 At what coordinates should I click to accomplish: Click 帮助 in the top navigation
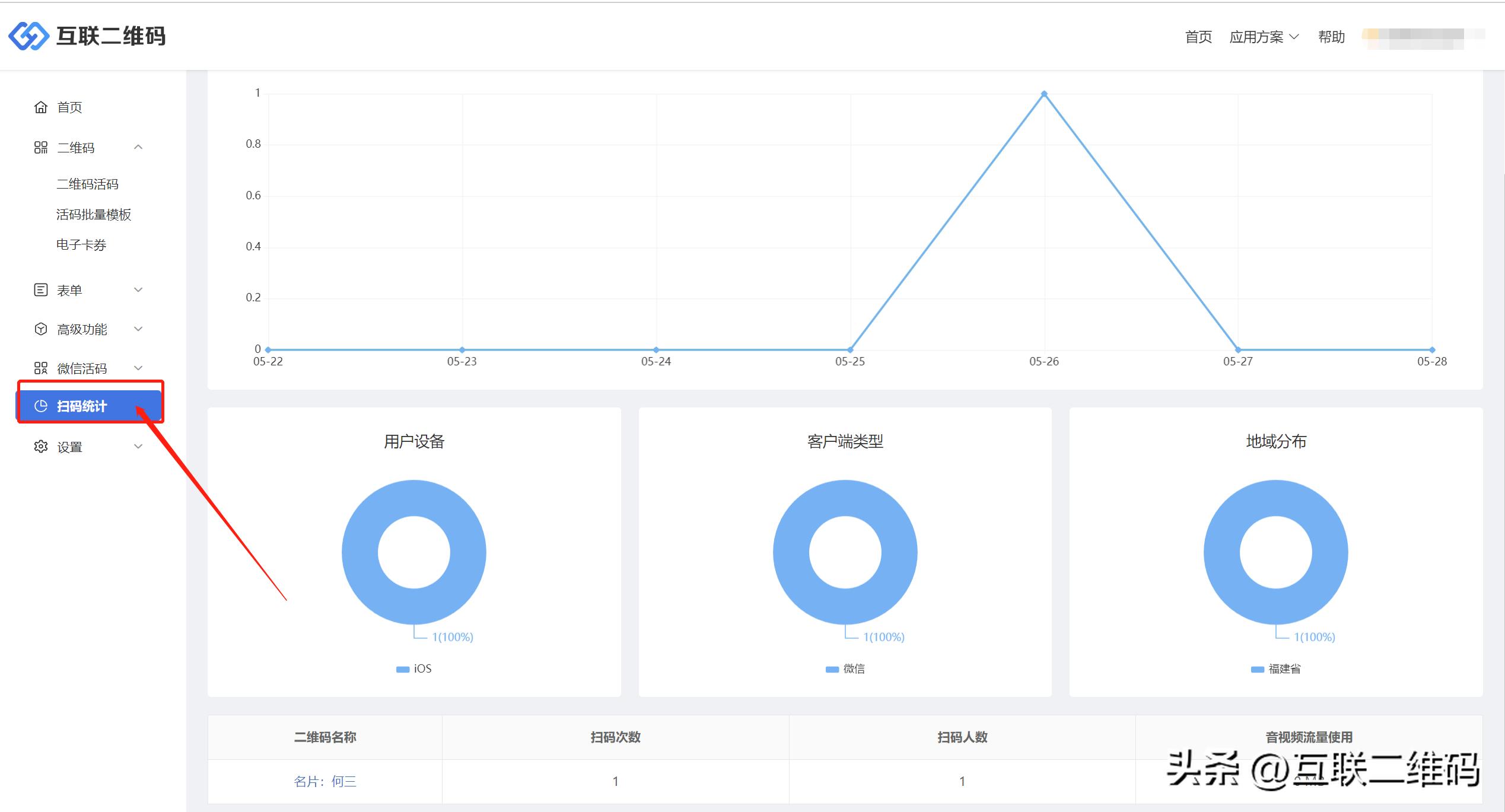pos(1331,37)
